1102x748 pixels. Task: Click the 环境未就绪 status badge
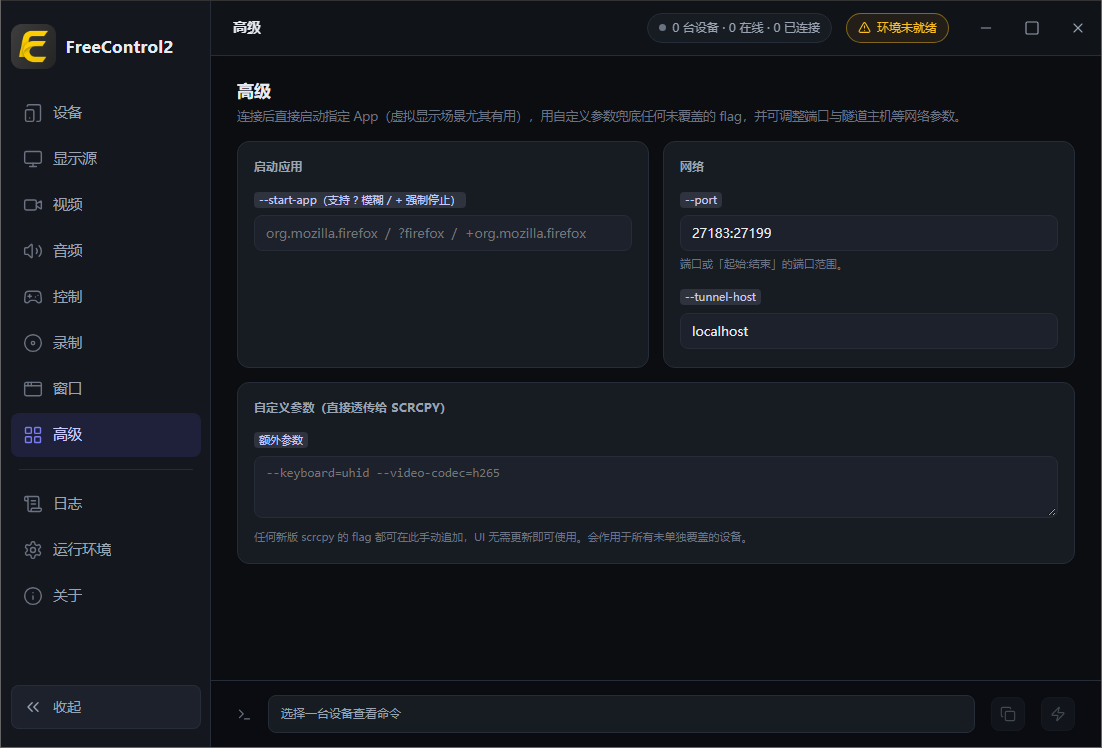click(897, 28)
